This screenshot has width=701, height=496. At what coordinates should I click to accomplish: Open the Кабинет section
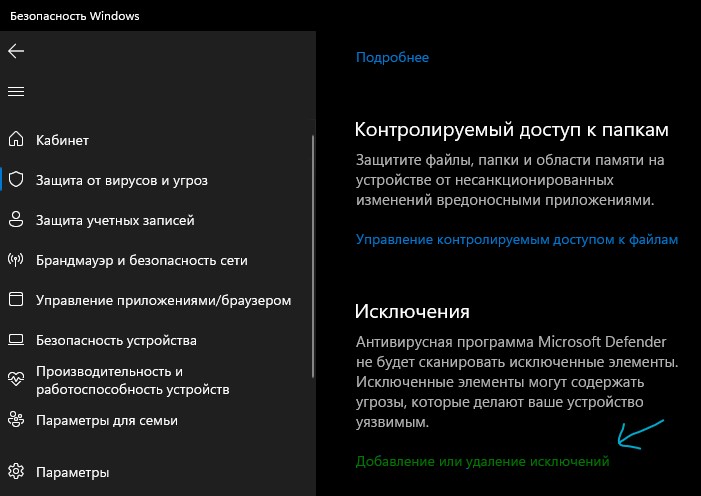point(62,140)
